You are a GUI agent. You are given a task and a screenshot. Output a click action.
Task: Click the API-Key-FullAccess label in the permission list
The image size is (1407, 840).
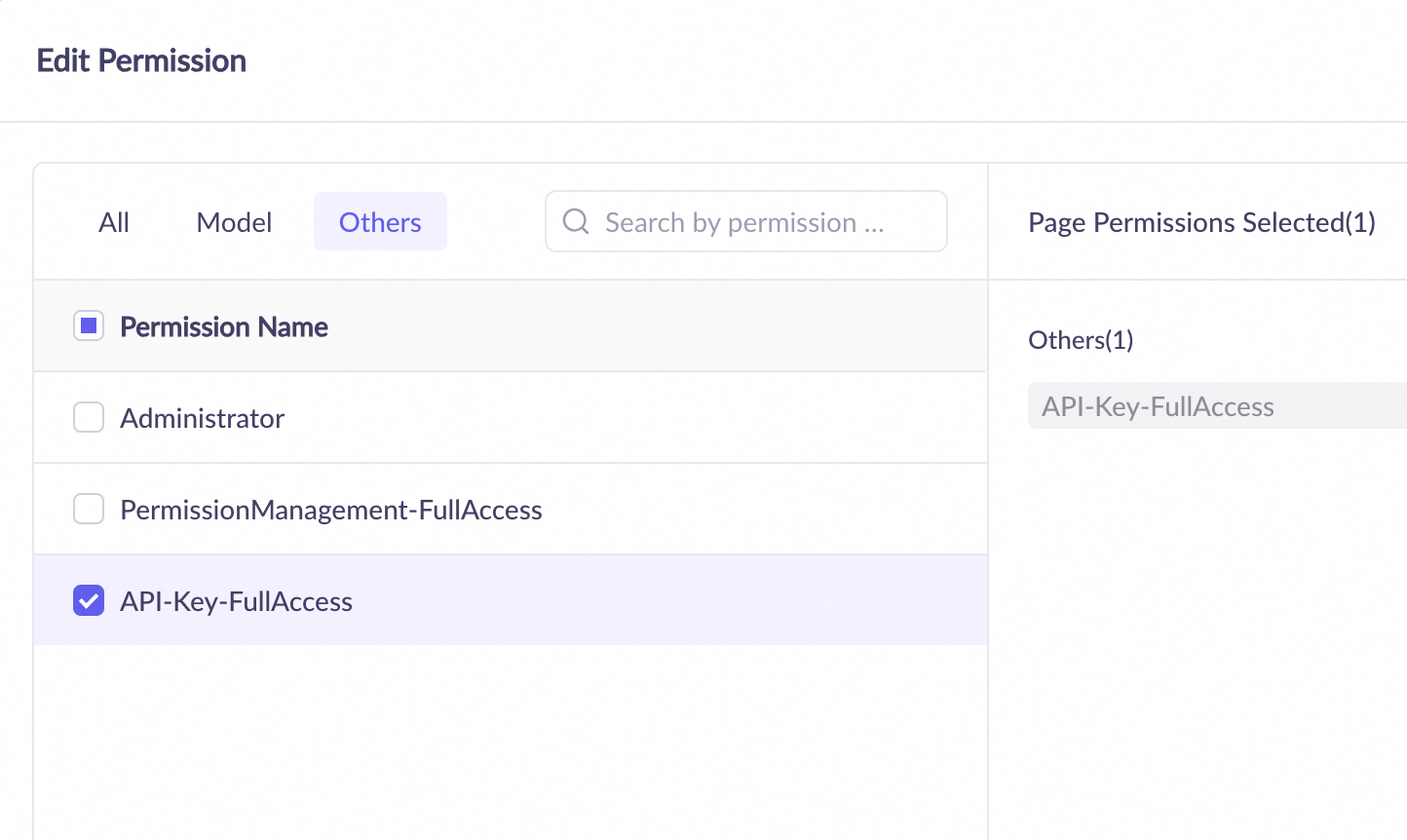pos(237,602)
